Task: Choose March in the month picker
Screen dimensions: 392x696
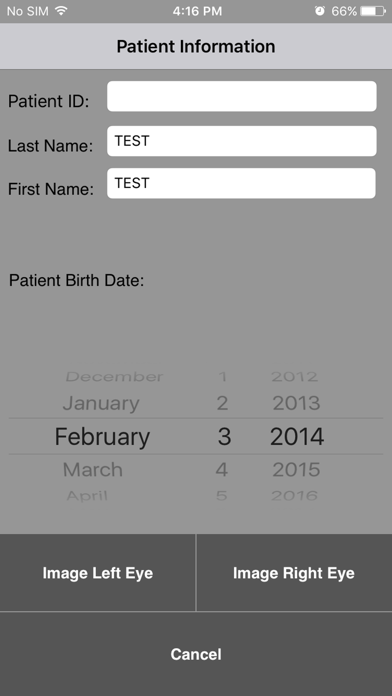Action: click(x=93, y=470)
